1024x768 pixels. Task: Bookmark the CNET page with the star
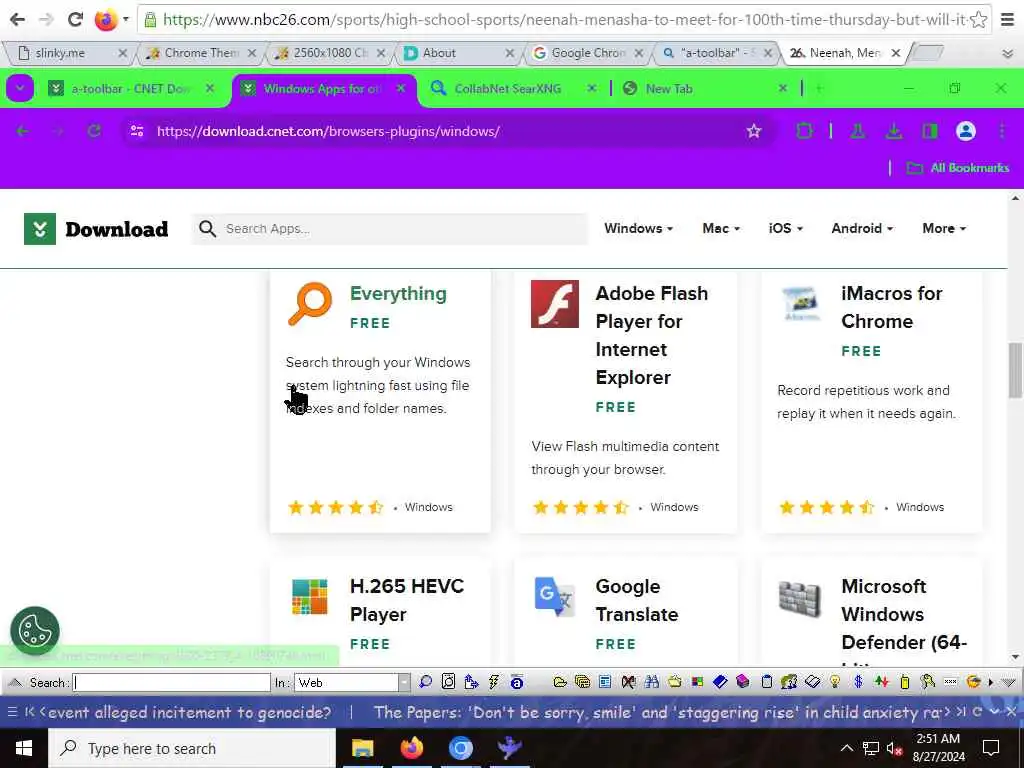pyautogui.click(x=754, y=131)
